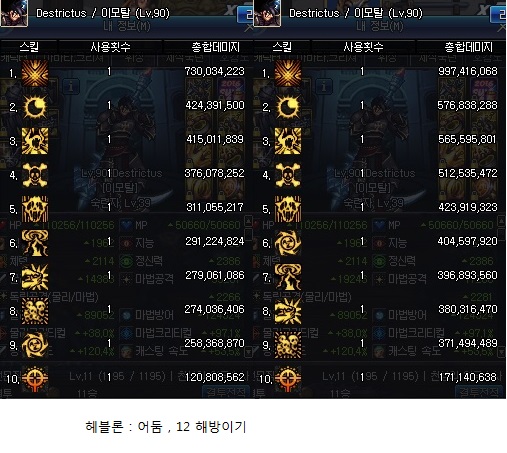Image resolution: width=507 pixels, height=453 pixels.
Task: Select the swirling vortex skill icon at rank 6 right
Action: tap(288, 243)
